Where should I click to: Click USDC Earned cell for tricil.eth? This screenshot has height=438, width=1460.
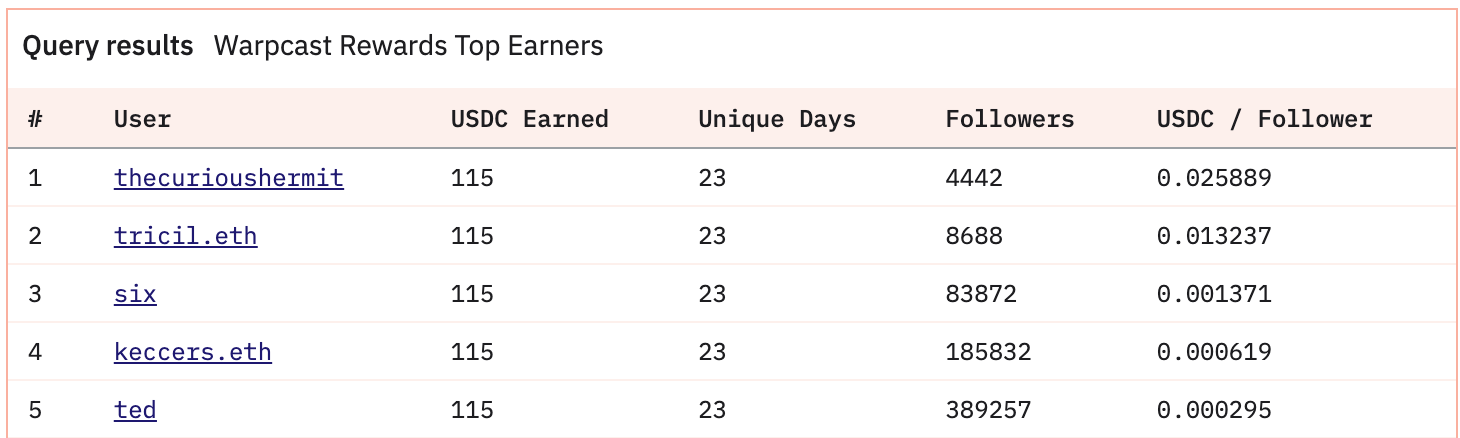(x=472, y=236)
